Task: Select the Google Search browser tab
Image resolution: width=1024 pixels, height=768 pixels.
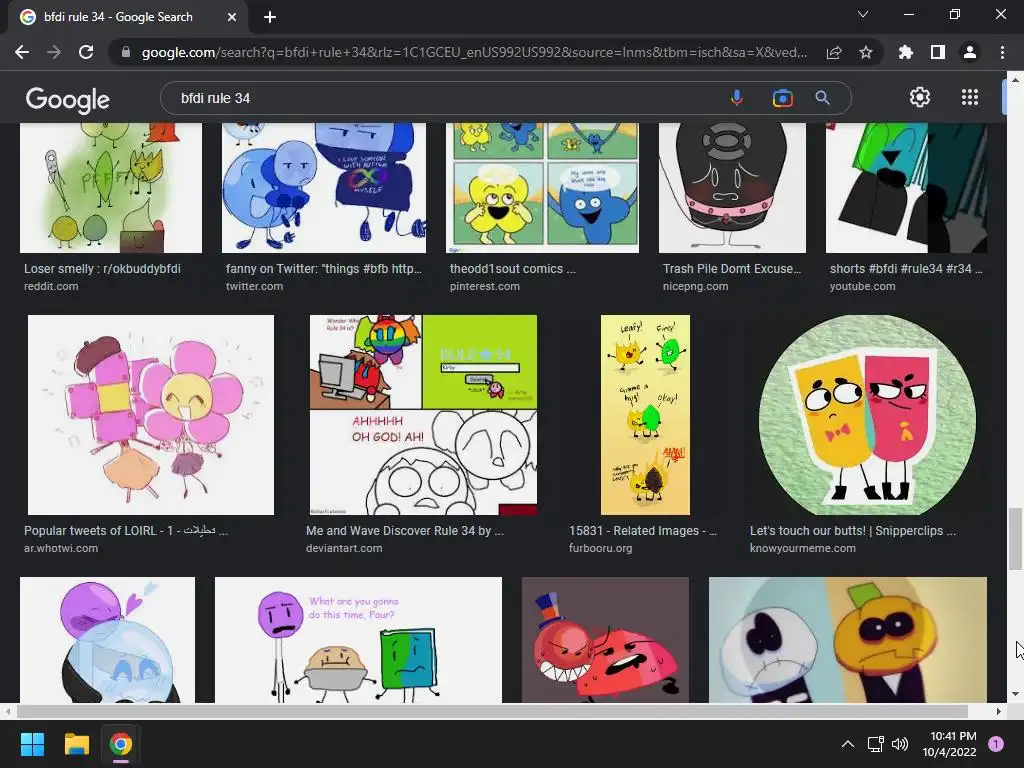Action: [128, 17]
